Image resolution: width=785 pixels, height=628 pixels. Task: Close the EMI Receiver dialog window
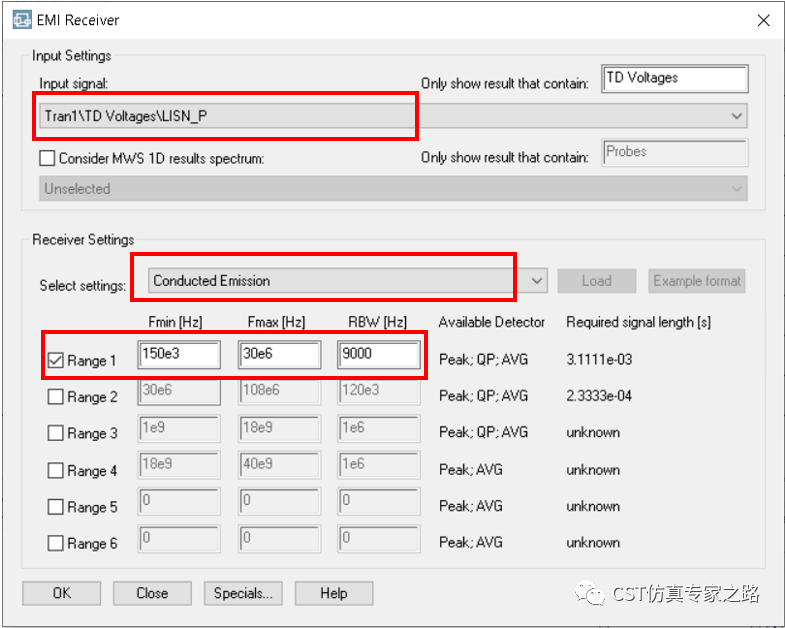point(763,19)
